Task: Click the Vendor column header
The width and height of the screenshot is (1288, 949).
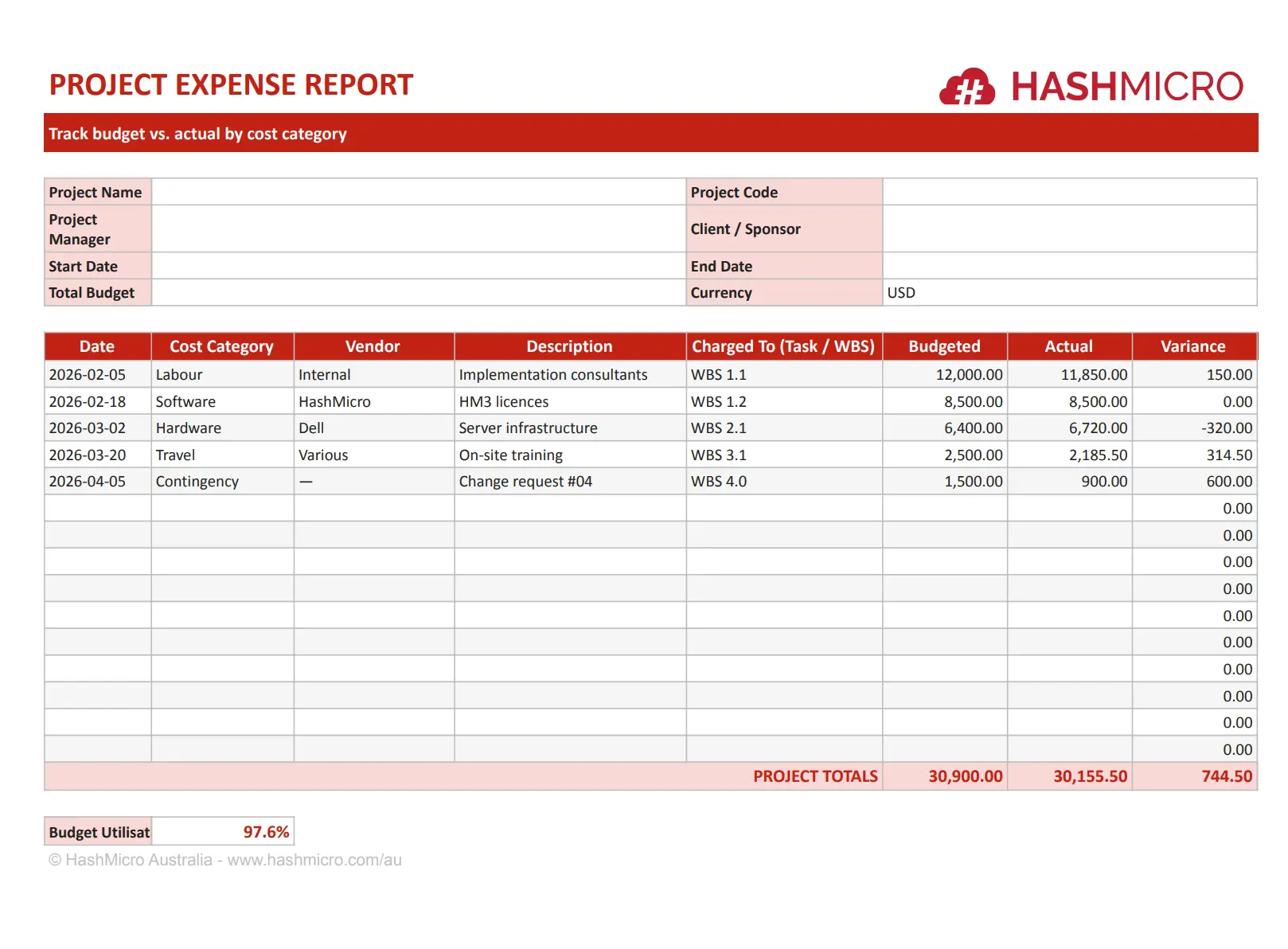Action: pos(373,346)
